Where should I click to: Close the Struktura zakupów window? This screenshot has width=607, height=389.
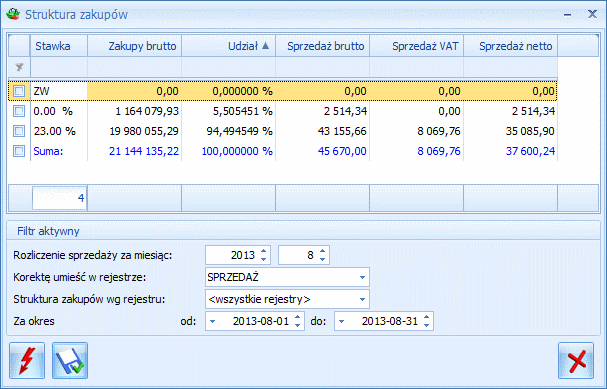pyautogui.click(x=592, y=14)
